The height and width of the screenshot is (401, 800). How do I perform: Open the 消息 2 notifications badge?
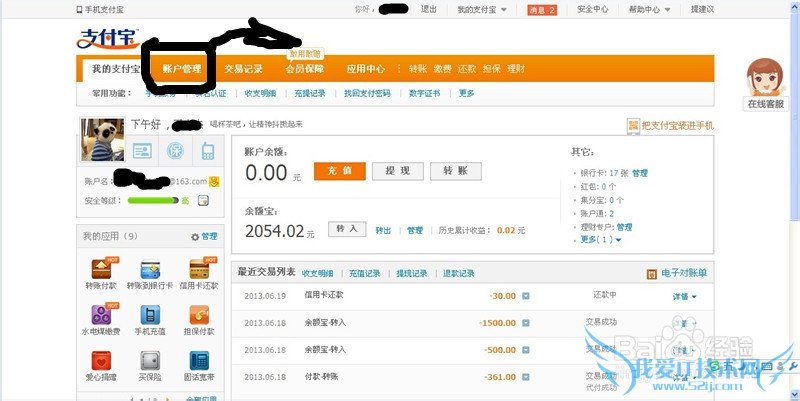coord(542,10)
